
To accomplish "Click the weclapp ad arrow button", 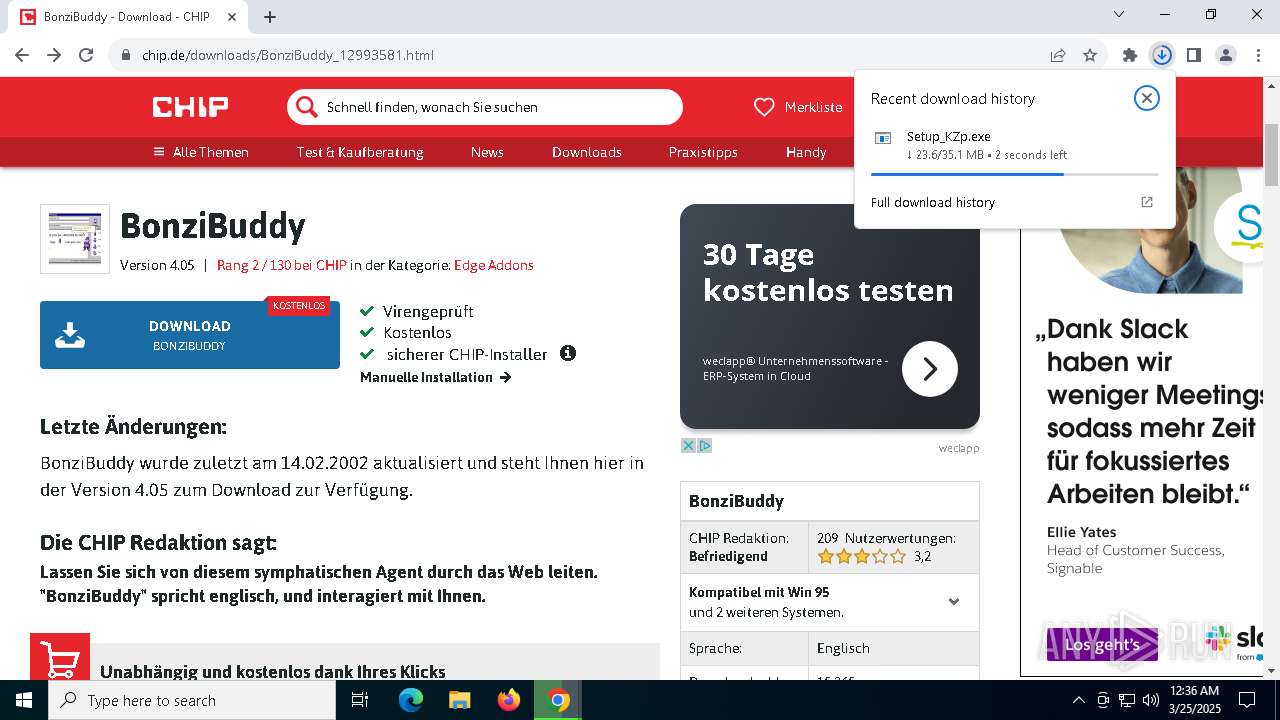I will coord(930,369).
